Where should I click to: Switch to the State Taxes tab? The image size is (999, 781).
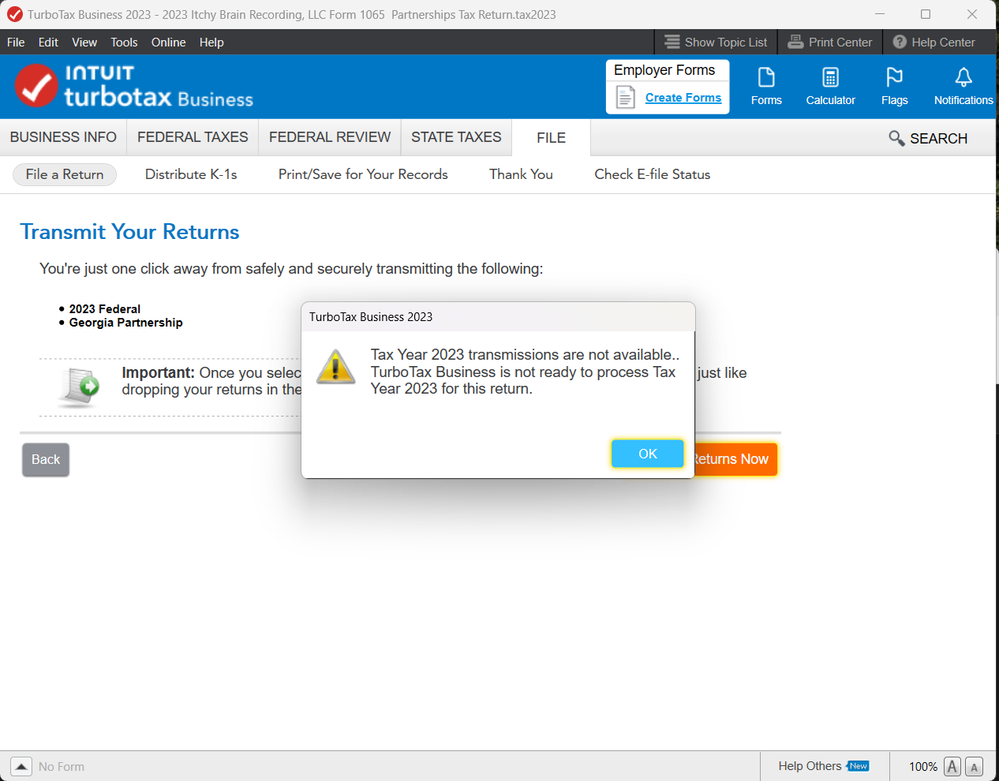point(456,138)
